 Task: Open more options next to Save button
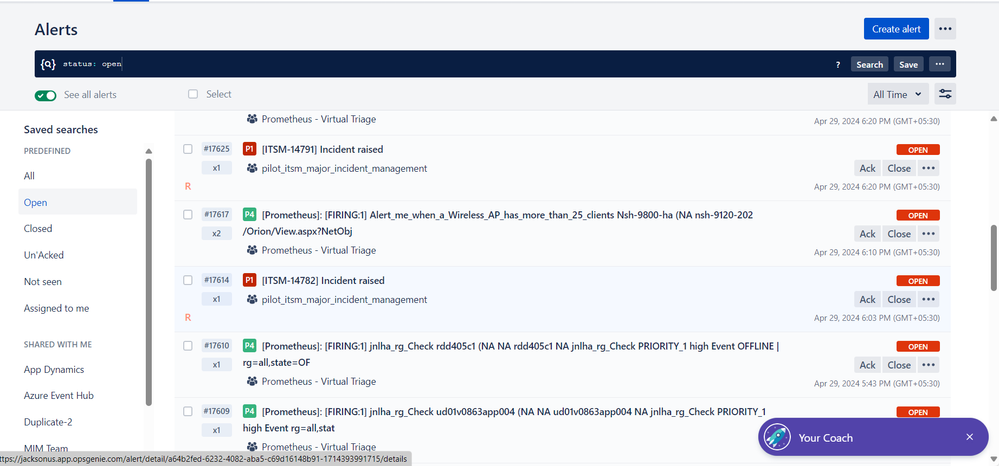tap(940, 64)
